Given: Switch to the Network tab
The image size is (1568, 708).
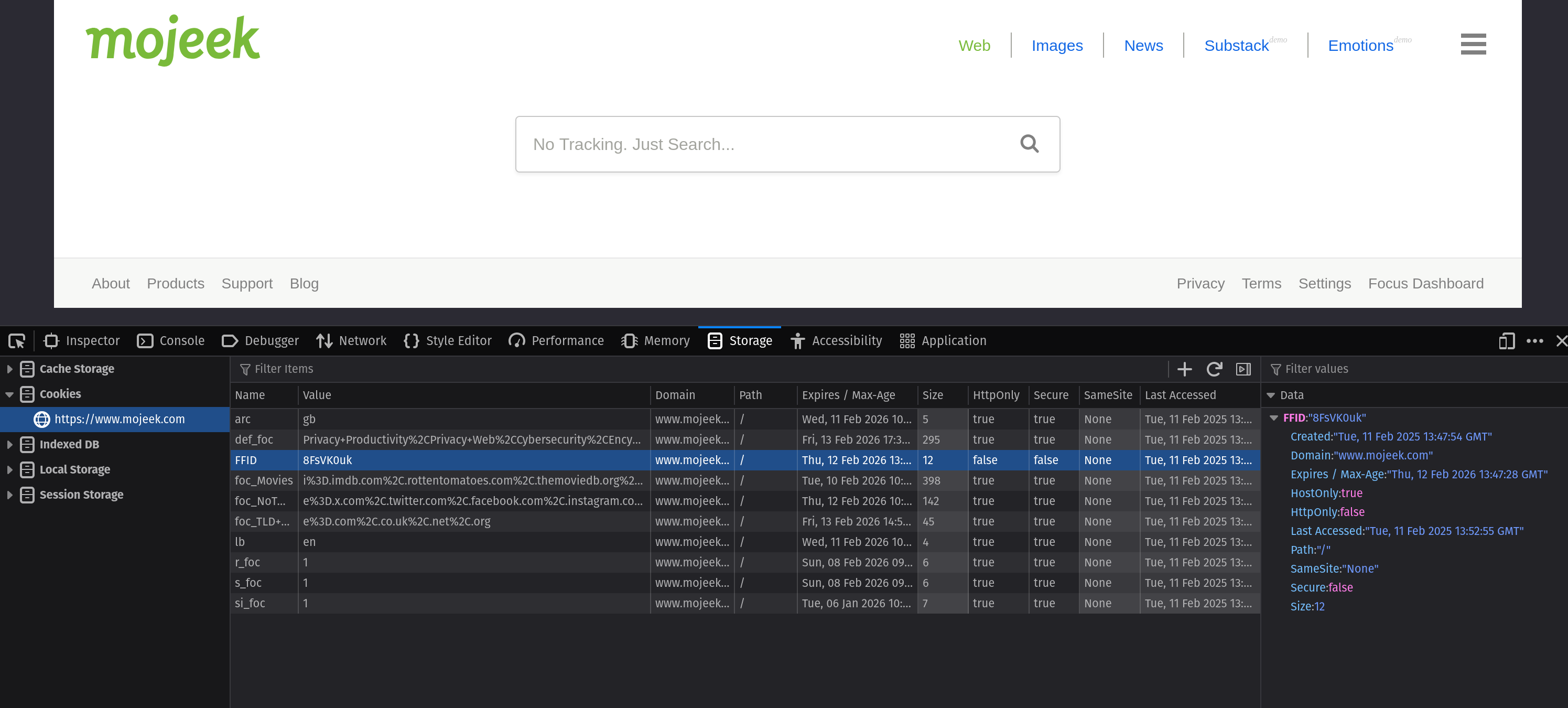Looking at the screenshot, I should click(x=351, y=341).
